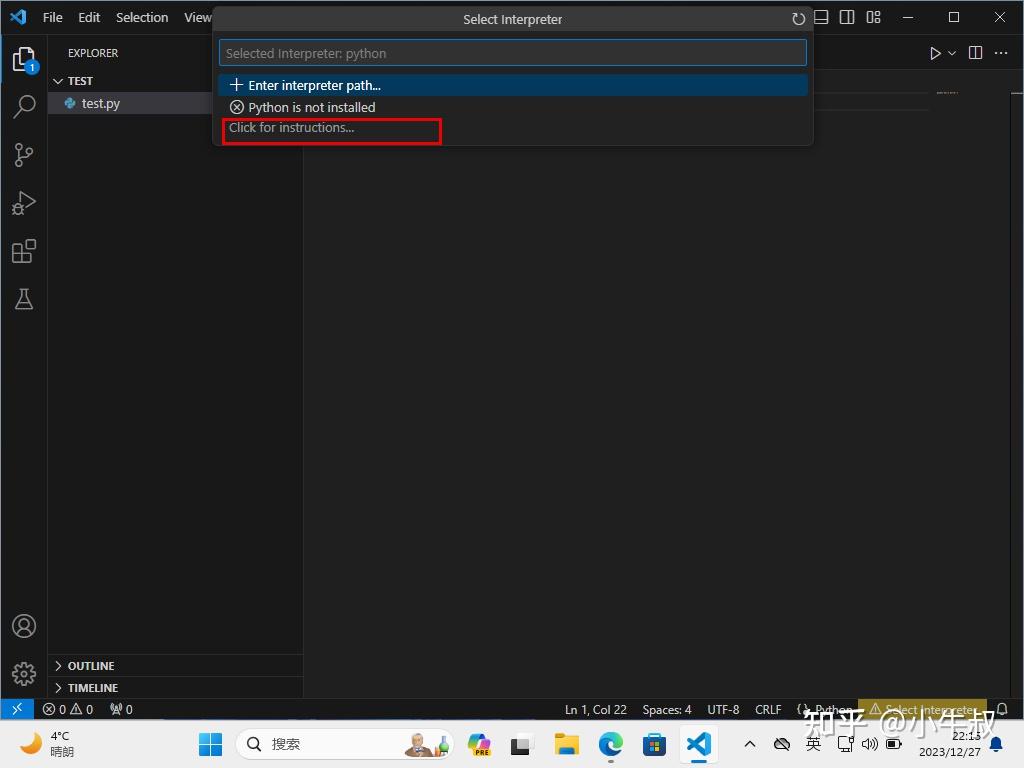
Task: Refresh the interpreter list
Action: (x=797, y=18)
